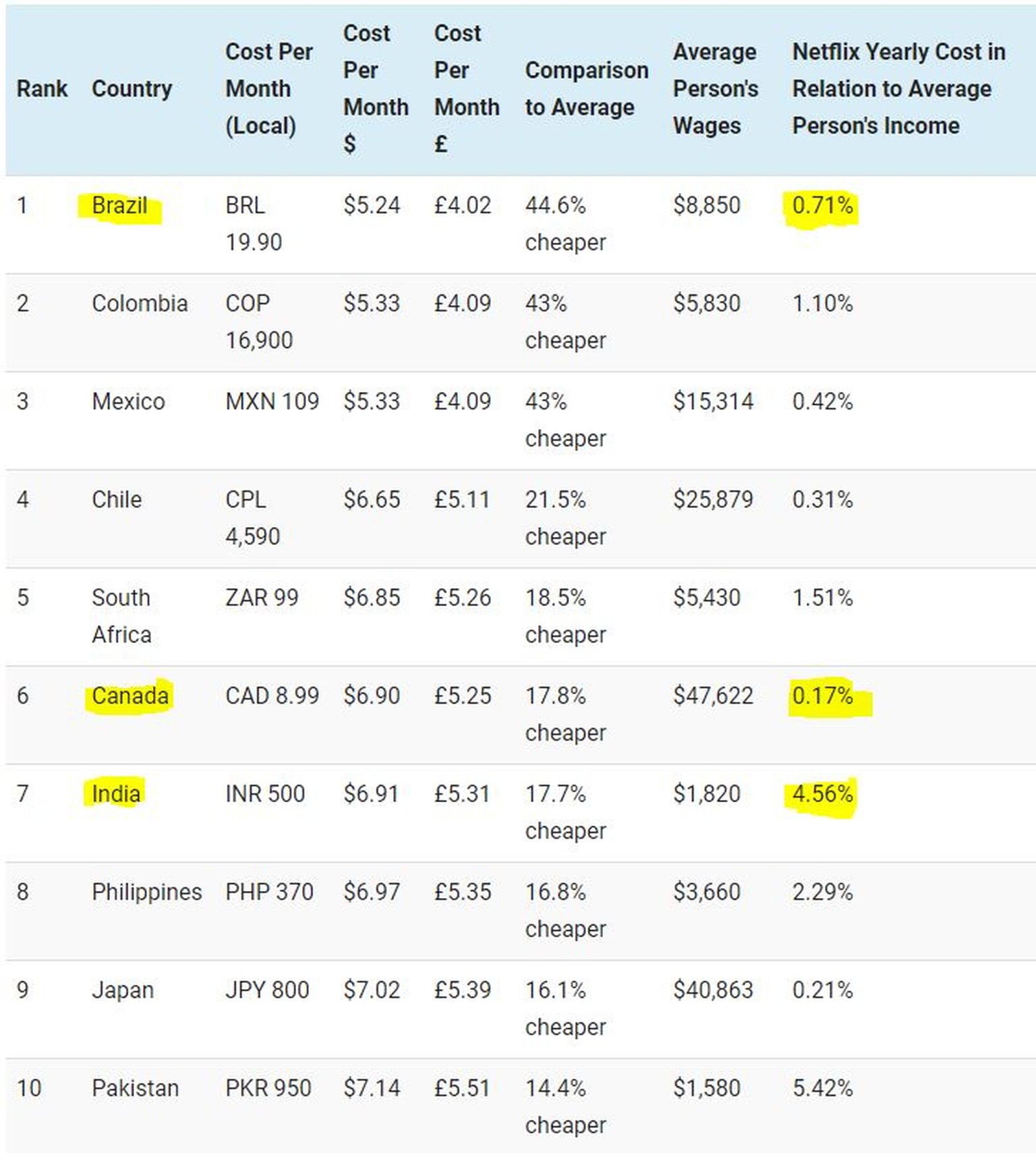Select Japan's JPY 800 local cost
Viewport: 1036px width, 1153px height.
267,990
